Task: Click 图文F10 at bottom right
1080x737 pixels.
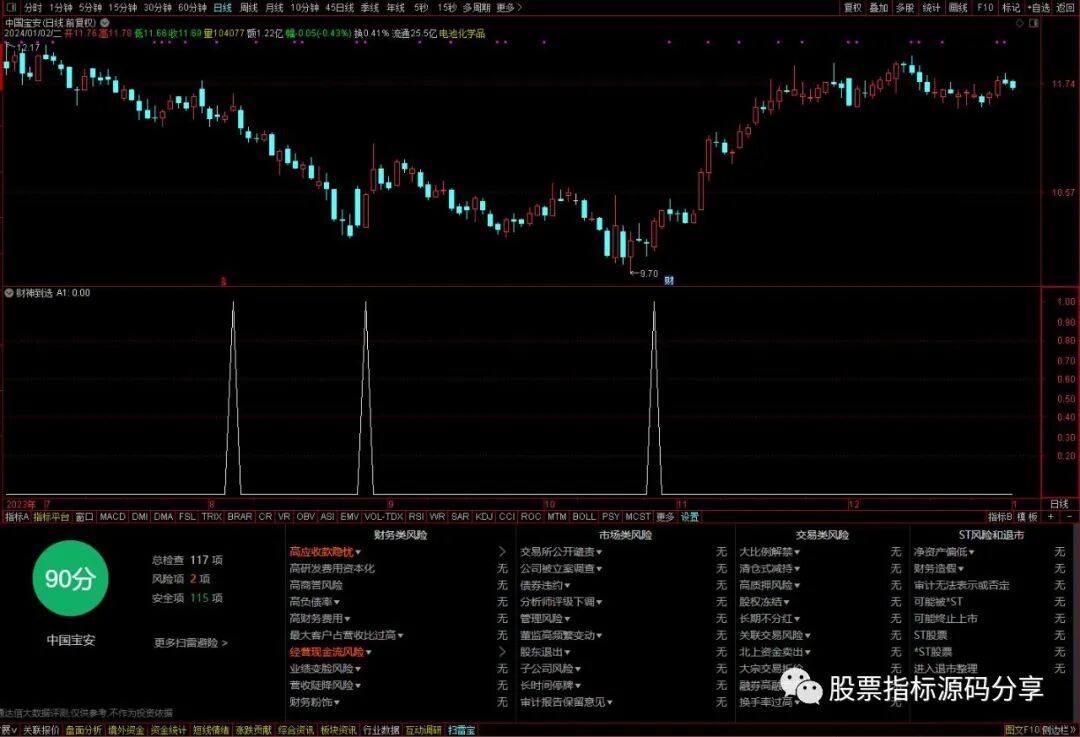Action: point(1021,730)
